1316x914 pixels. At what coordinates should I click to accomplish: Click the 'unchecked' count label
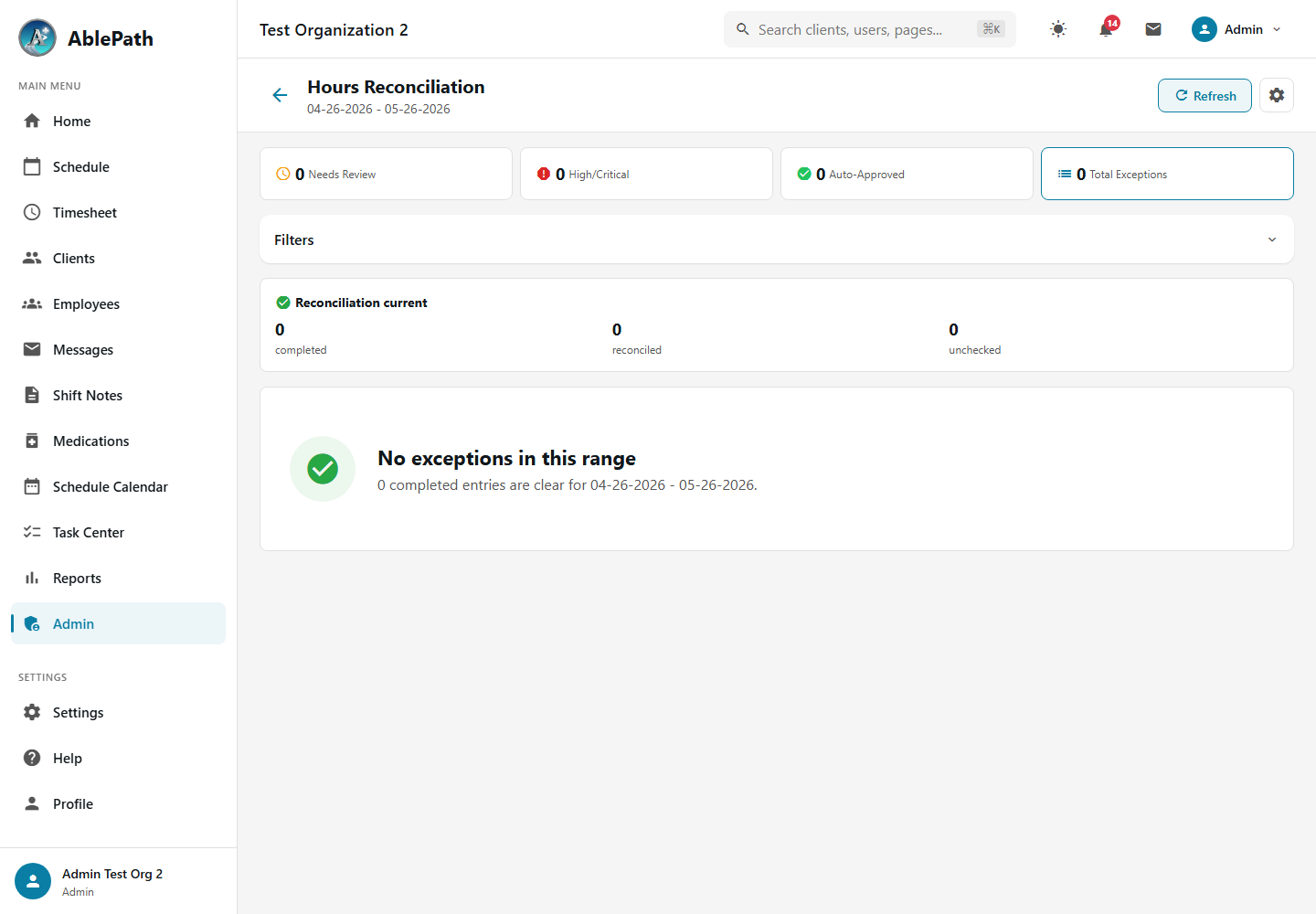coord(974,350)
